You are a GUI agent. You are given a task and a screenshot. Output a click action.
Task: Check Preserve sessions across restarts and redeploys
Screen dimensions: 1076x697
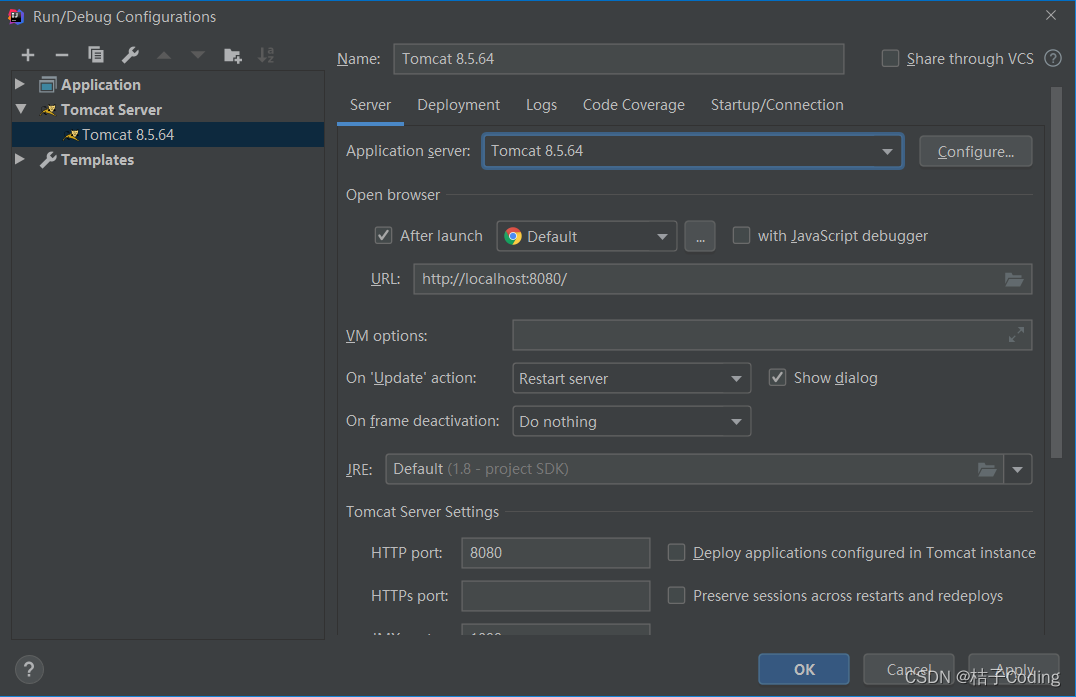coord(677,595)
